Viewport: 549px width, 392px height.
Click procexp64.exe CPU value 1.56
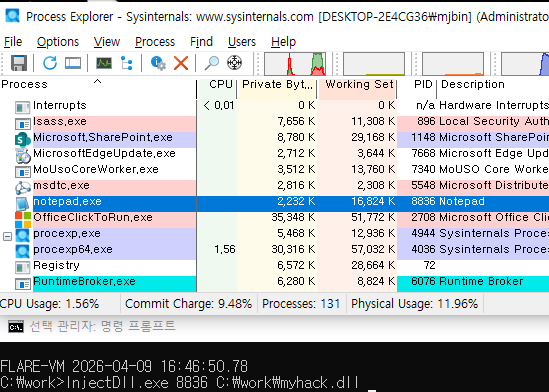tap(224, 249)
